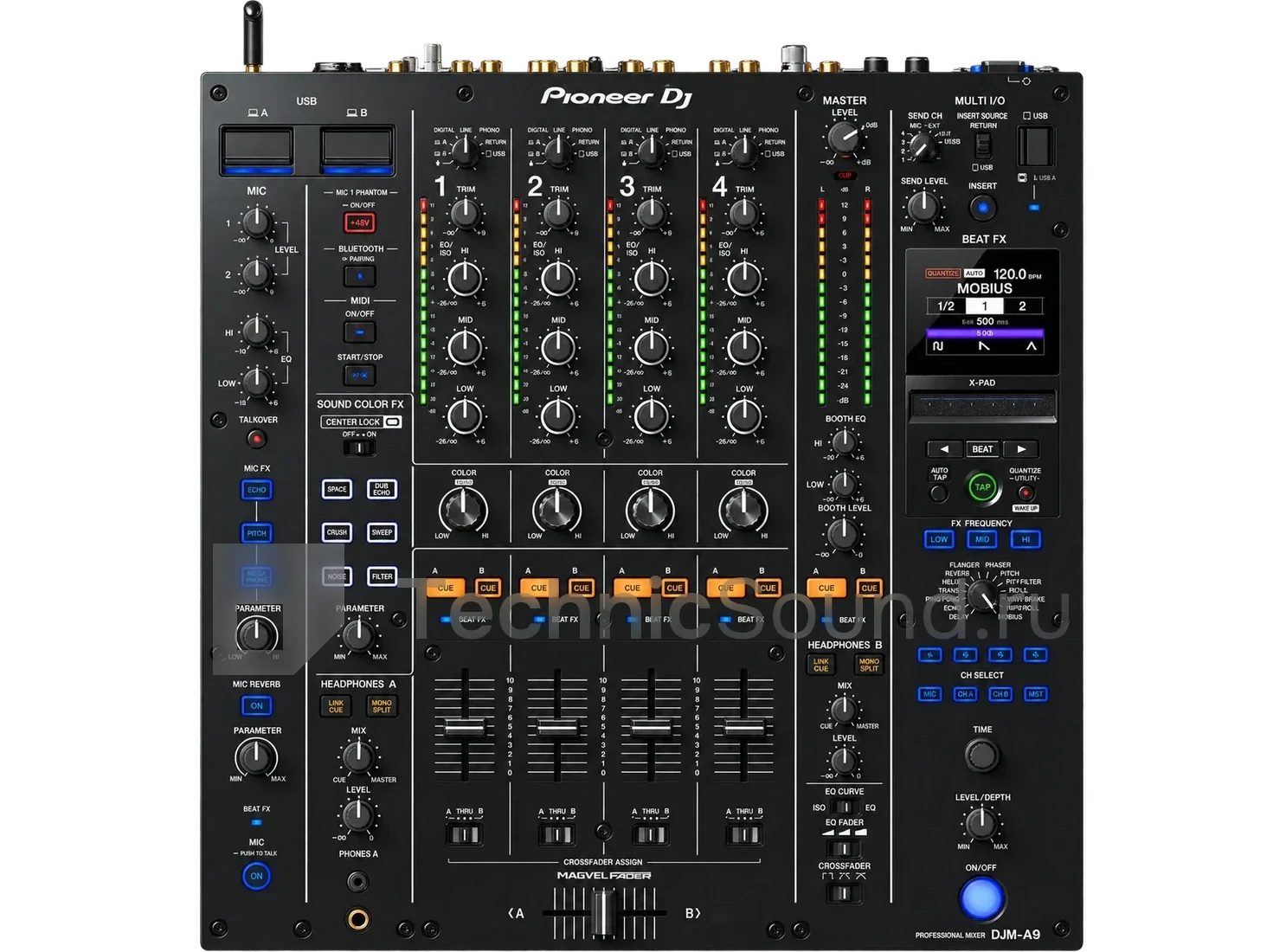Screen dimensions: 1286x952
Task: Tap the Bluetooth pairing button
Action: tap(360, 277)
